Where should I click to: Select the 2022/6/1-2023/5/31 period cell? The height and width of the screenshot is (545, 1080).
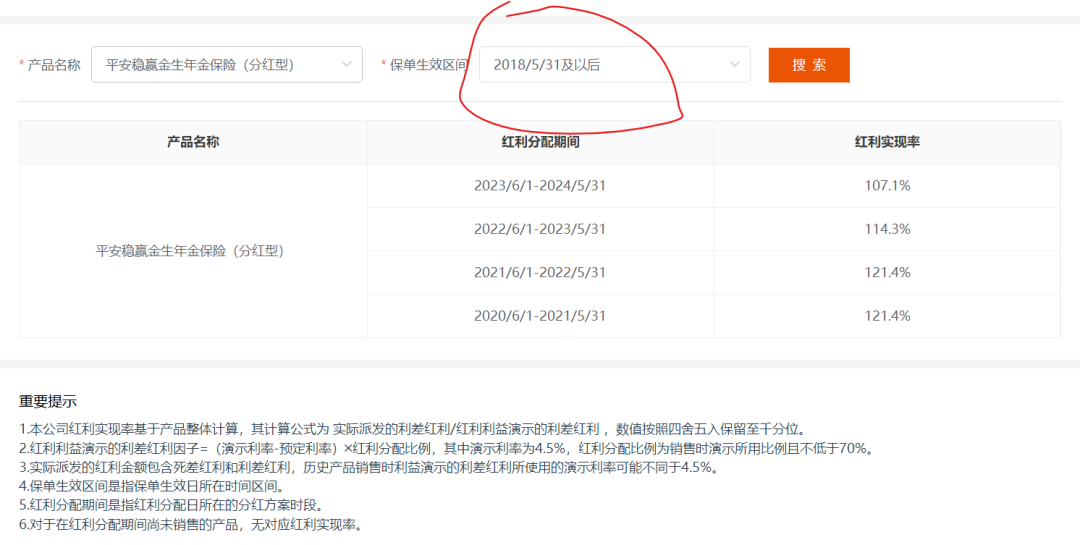pyautogui.click(x=540, y=229)
